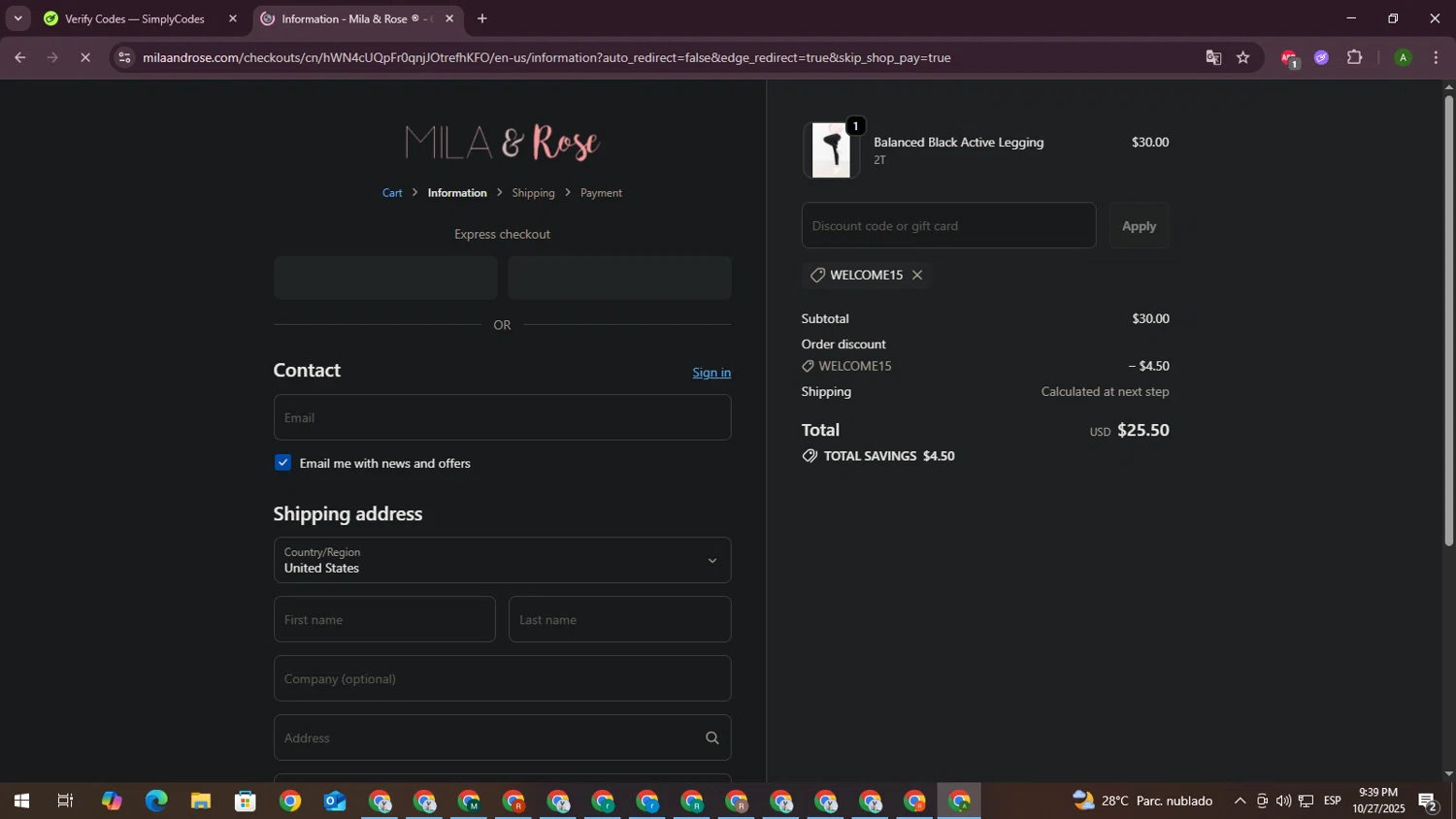Stop loading the current page

tap(85, 57)
